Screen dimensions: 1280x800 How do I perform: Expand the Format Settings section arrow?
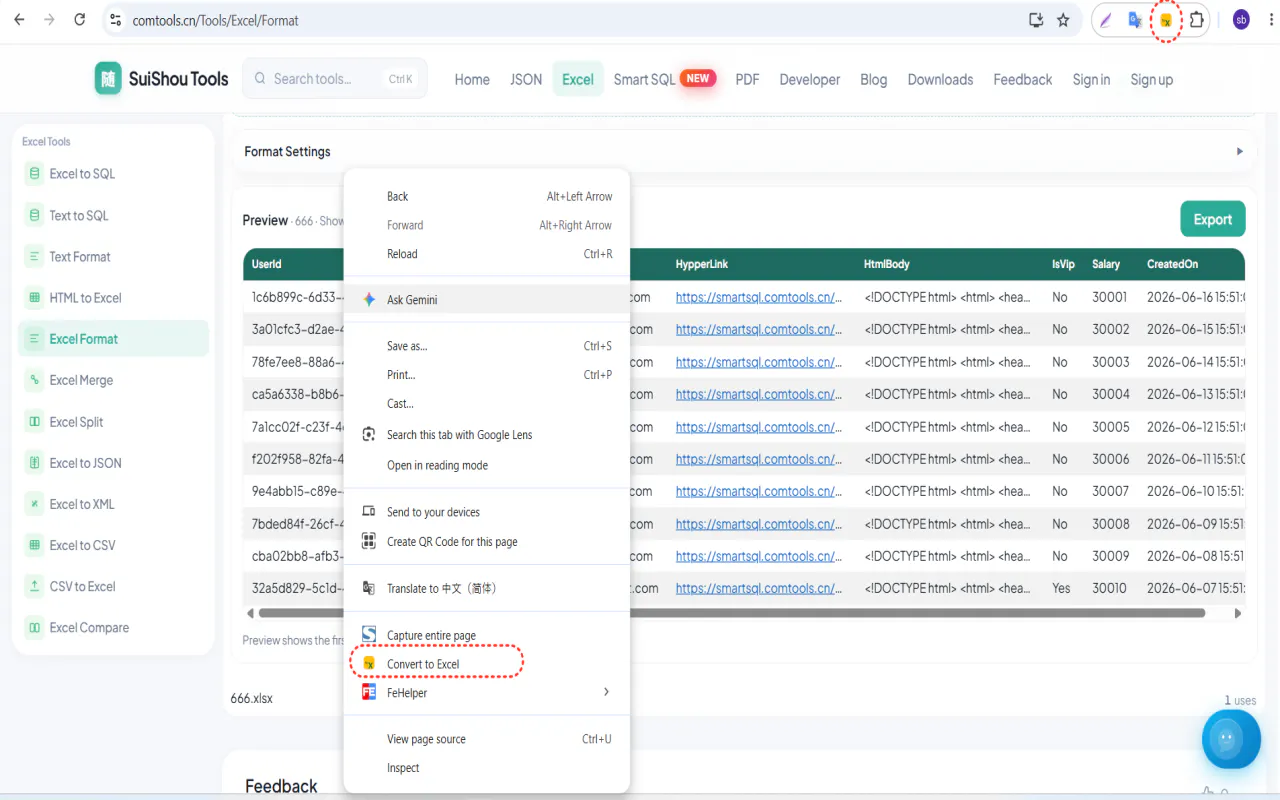pos(1240,152)
